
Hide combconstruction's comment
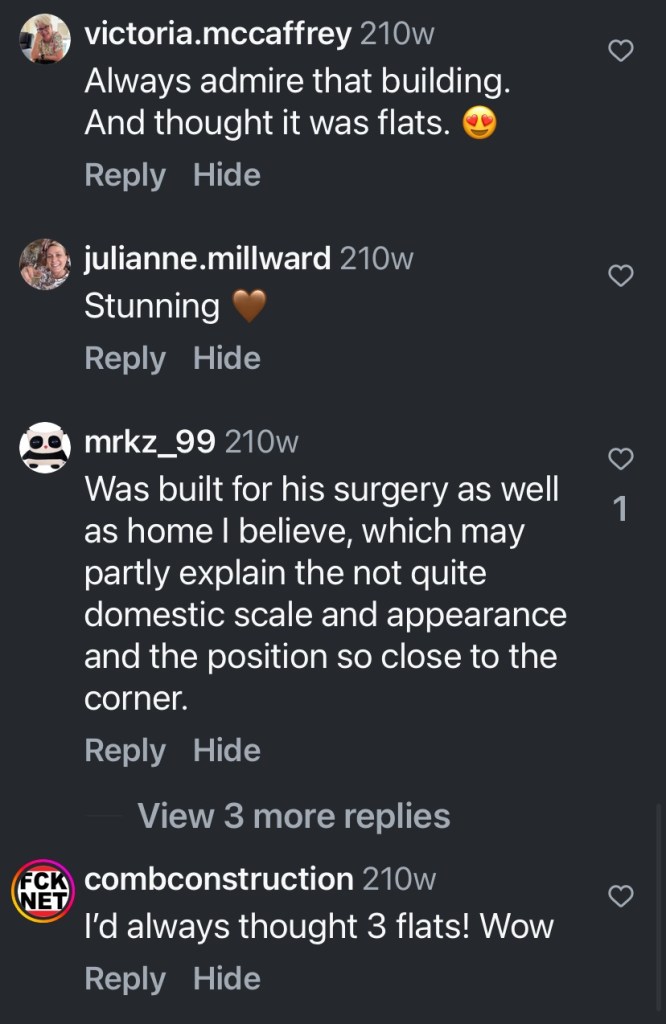[227, 978]
